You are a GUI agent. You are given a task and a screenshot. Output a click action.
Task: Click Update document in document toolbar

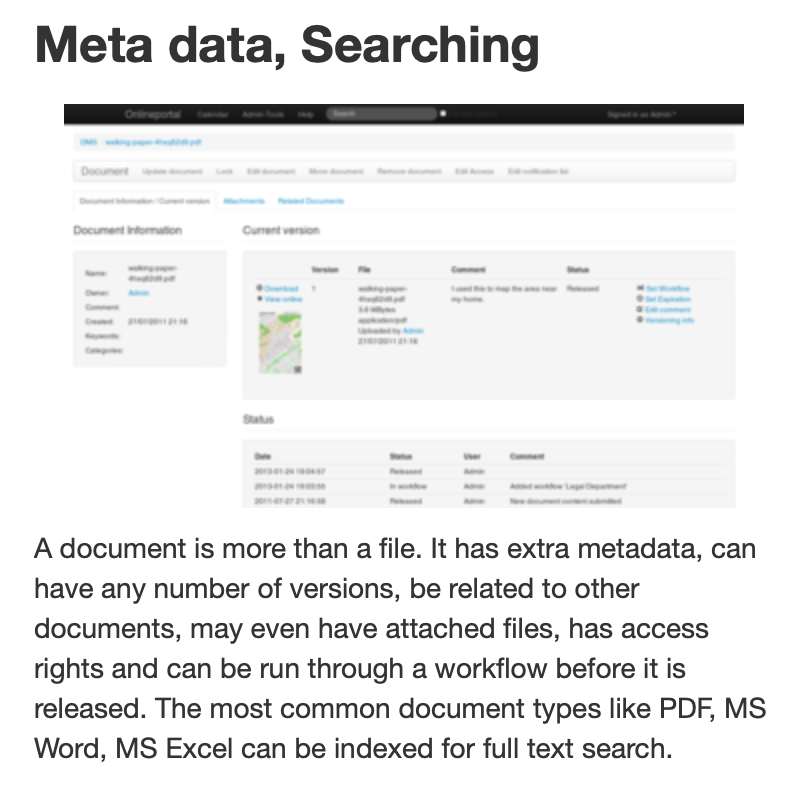click(172, 172)
